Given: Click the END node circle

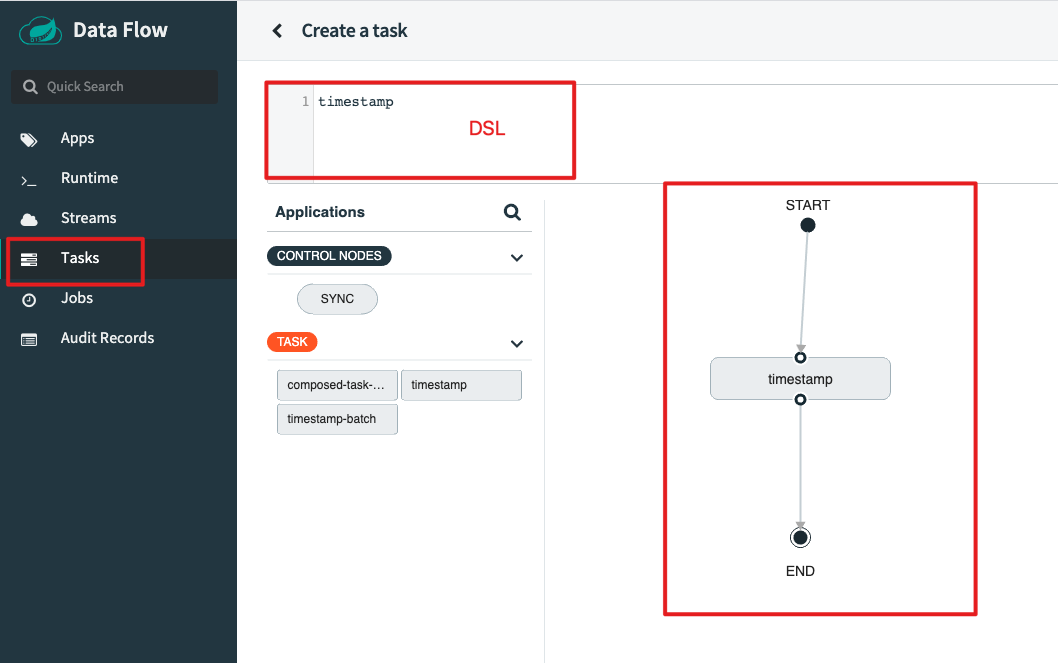Looking at the screenshot, I should click(x=800, y=537).
